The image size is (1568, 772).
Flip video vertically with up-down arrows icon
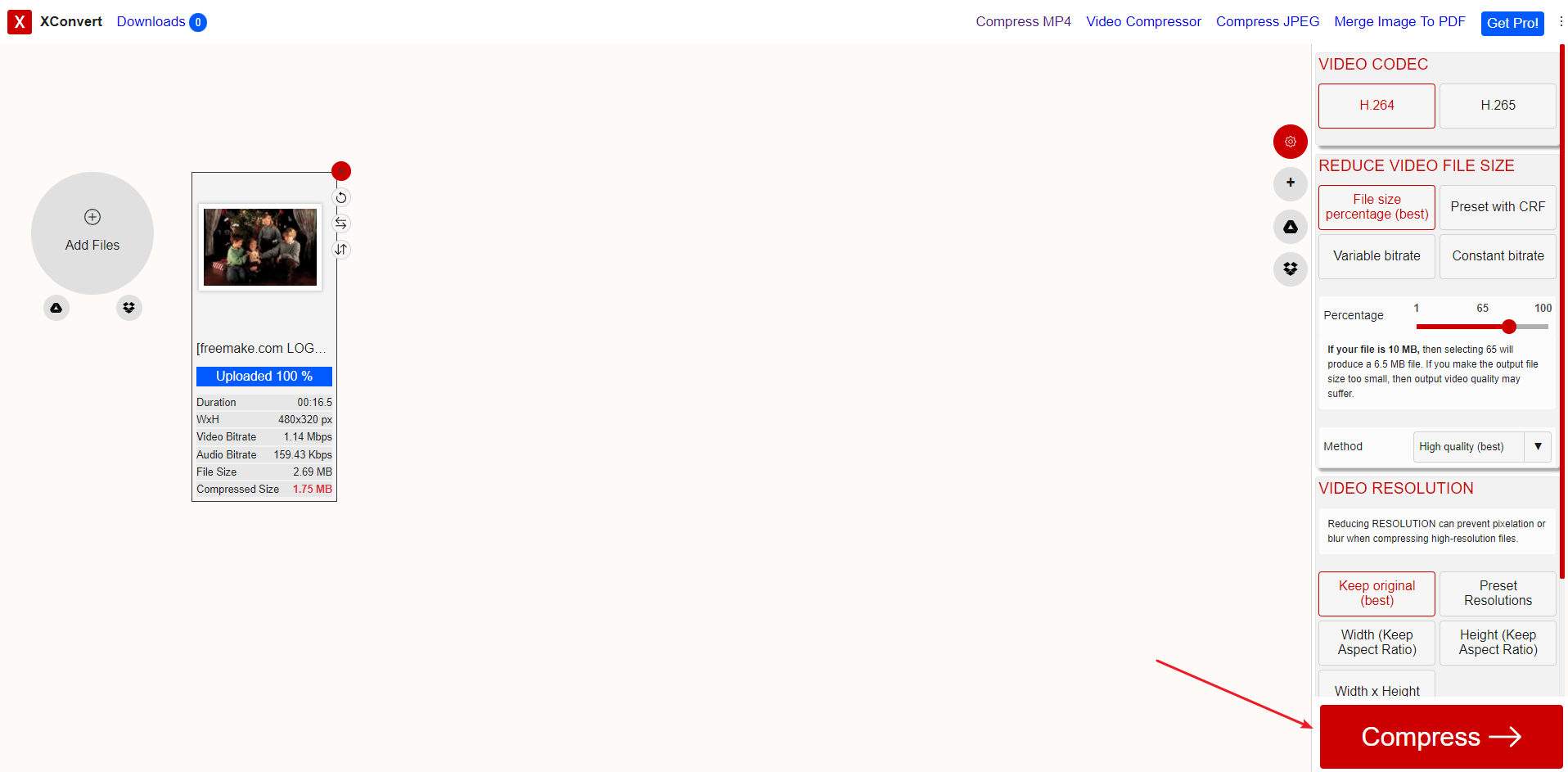pos(341,249)
